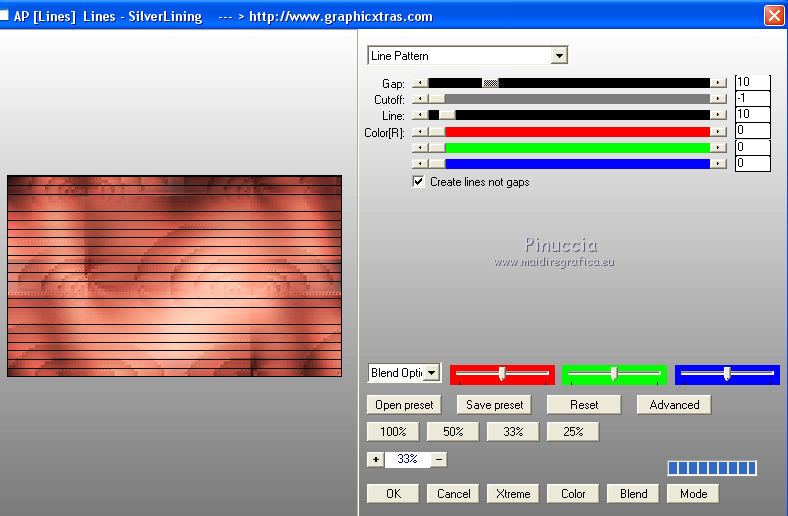Click the Mode button
The width and height of the screenshot is (788, 516).
tap(693, 494)
